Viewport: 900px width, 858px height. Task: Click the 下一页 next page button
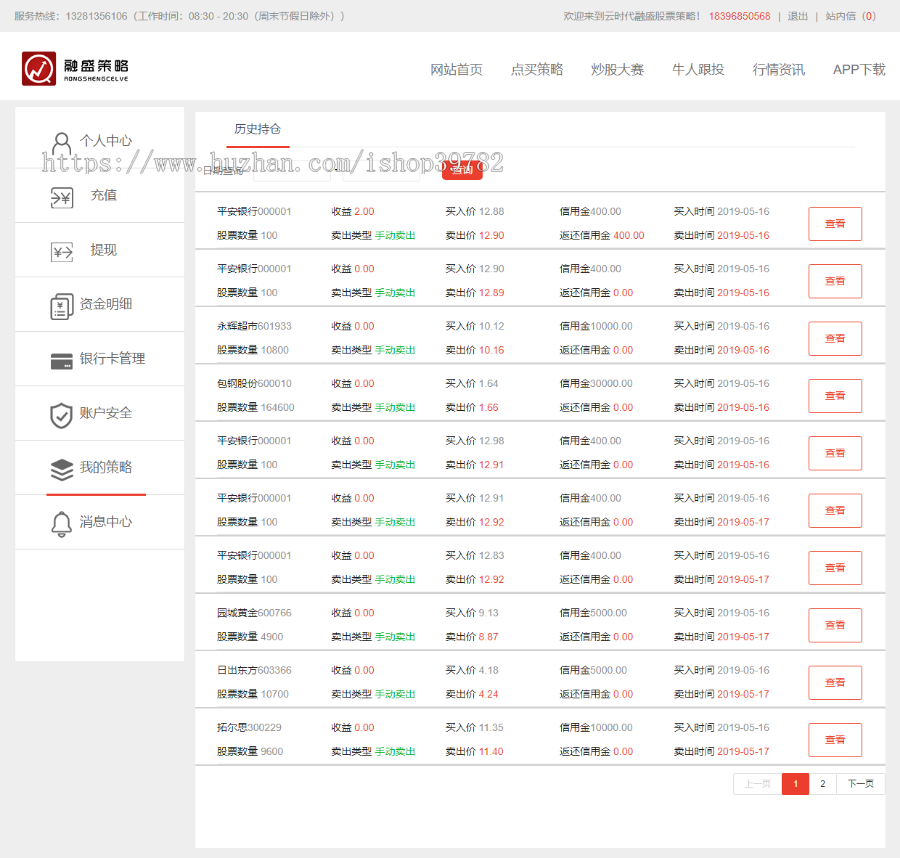click(x=860, y=784)
